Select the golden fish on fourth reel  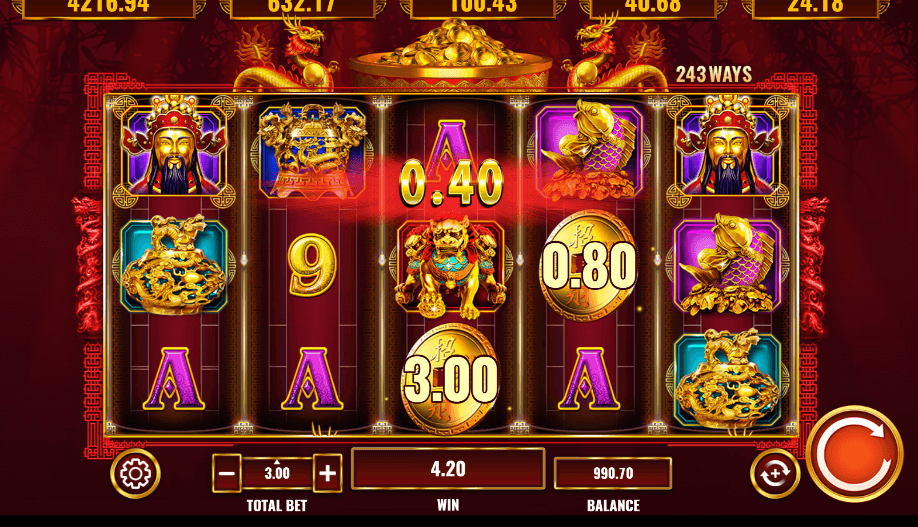coord(588,149)
